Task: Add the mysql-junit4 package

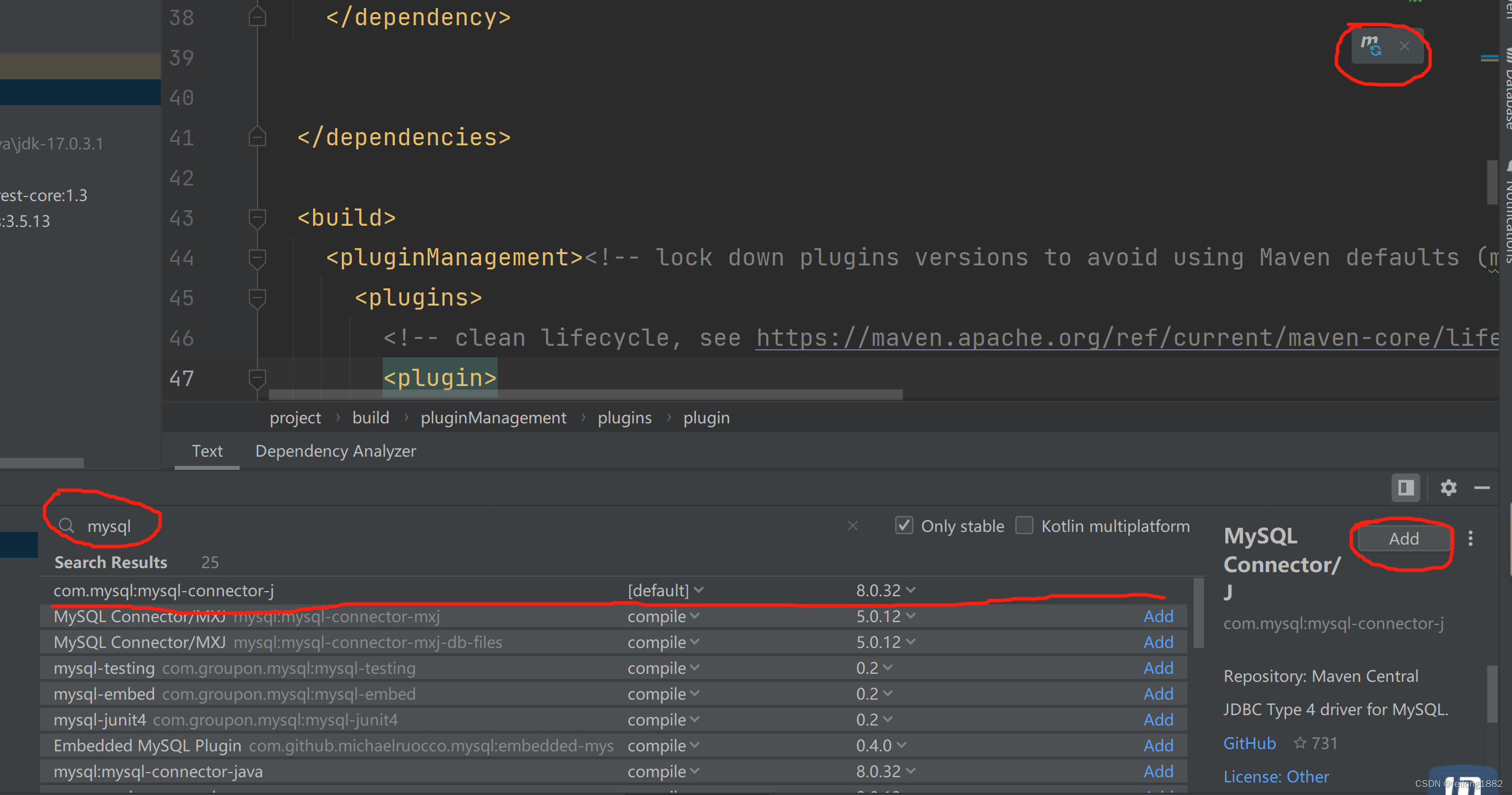Action: [x=1158, y=719]
